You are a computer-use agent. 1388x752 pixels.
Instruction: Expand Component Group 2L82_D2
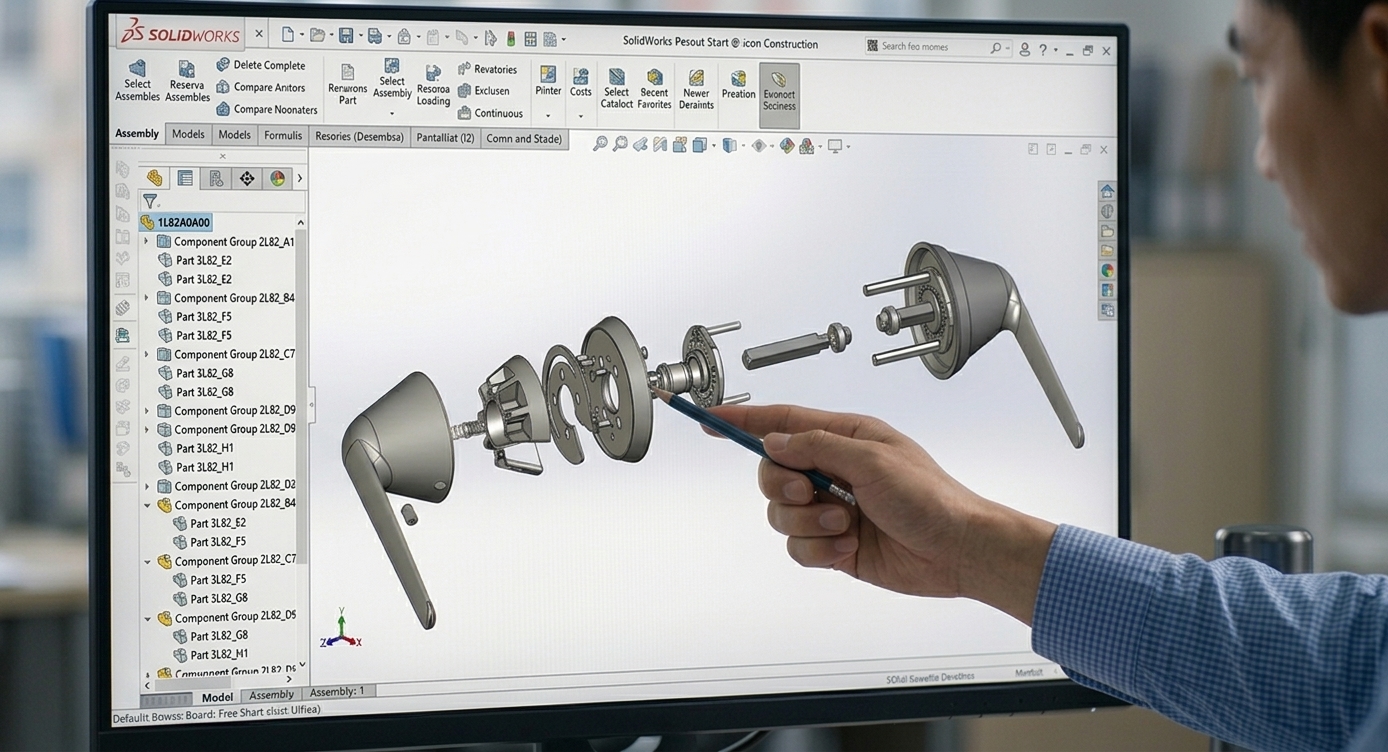[x=146, y=486]
